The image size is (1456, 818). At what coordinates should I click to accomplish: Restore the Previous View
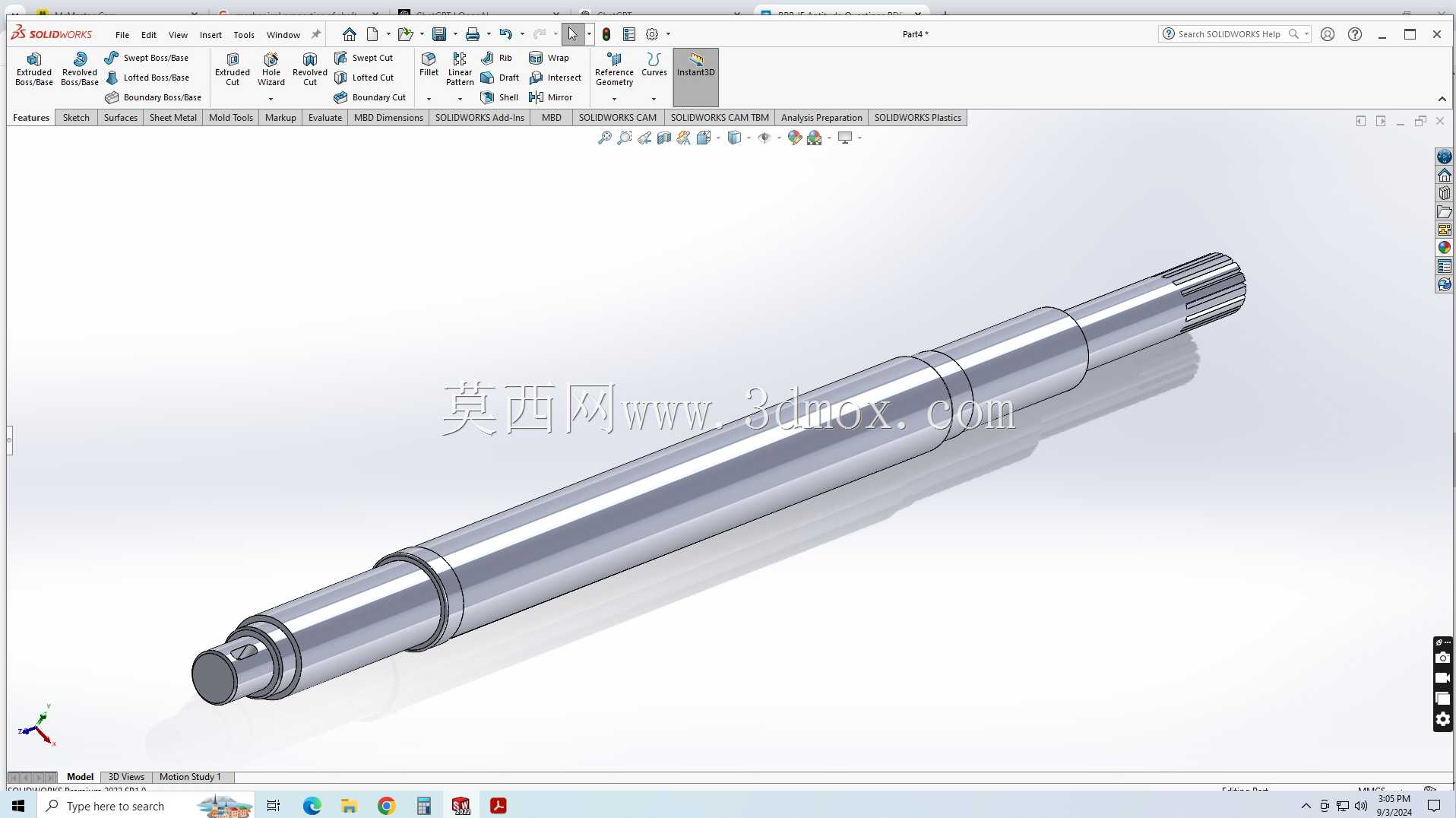(644, 138)
